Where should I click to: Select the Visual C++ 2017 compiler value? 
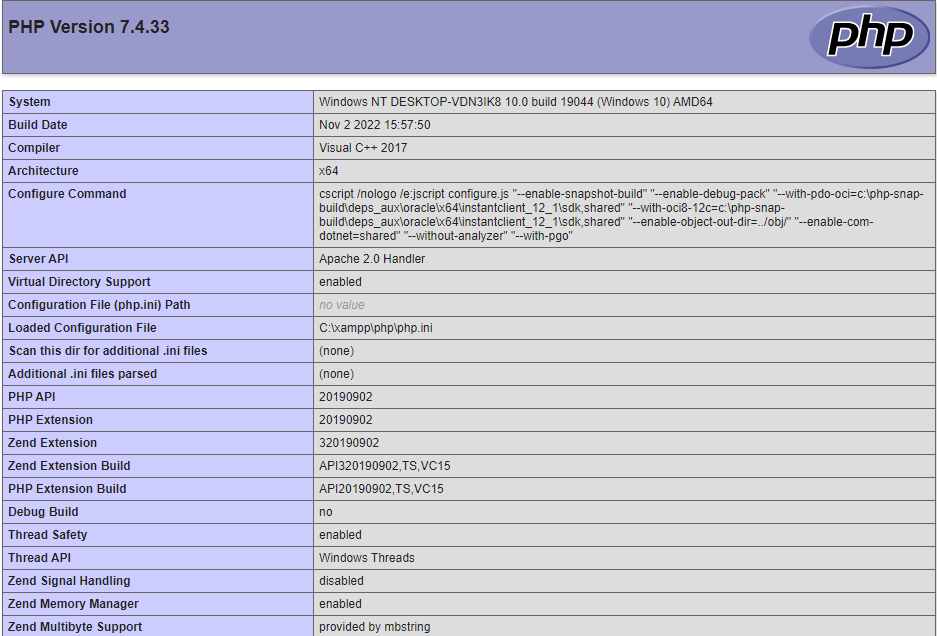(363, 148)
